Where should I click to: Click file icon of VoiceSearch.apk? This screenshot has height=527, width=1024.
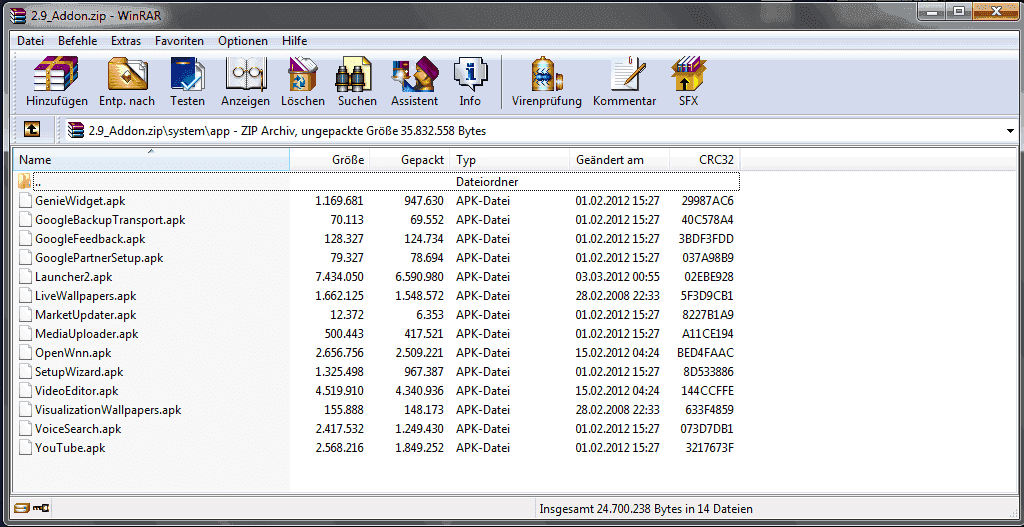pyautogui.click(x=25, y=429)
